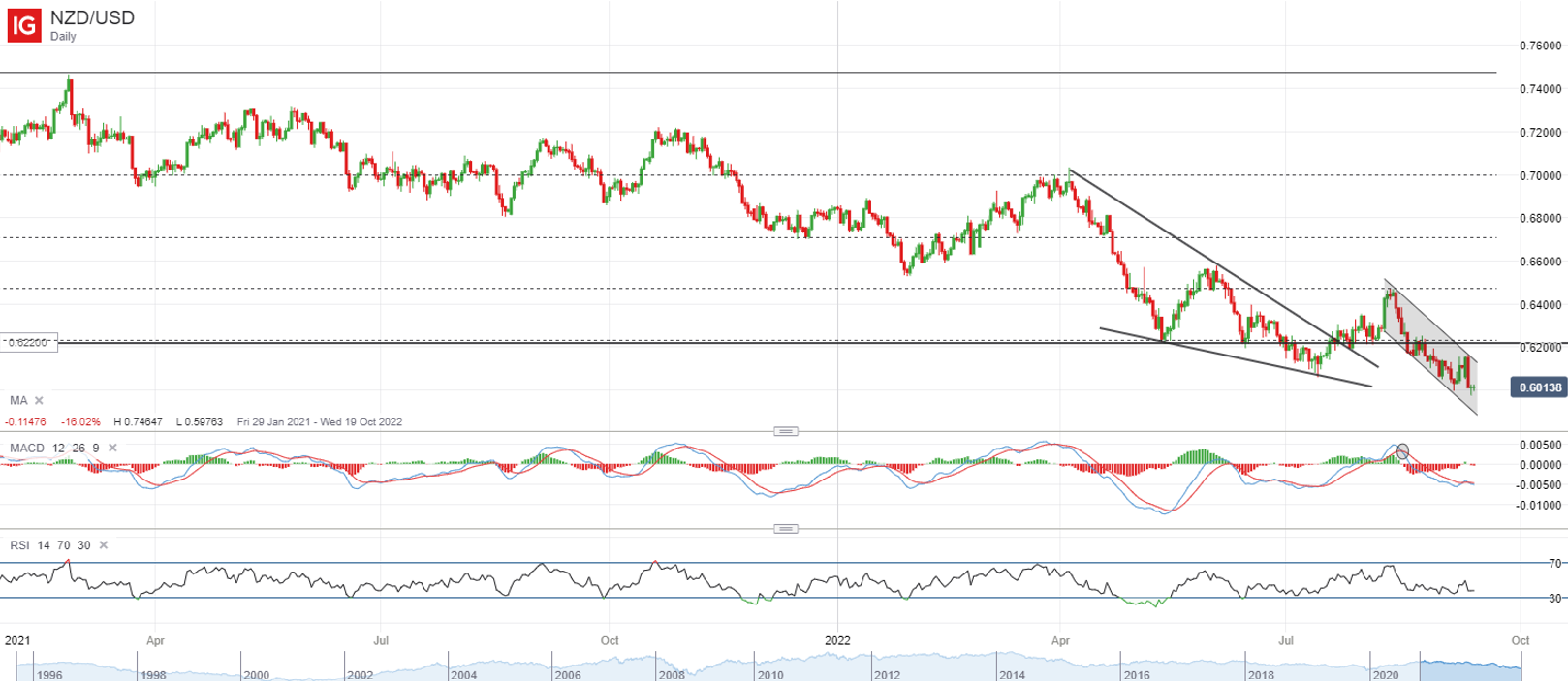Click the RSI 30 level axis label
The height and width of the screenshot is (681, 1568).
coord(1554,598)
